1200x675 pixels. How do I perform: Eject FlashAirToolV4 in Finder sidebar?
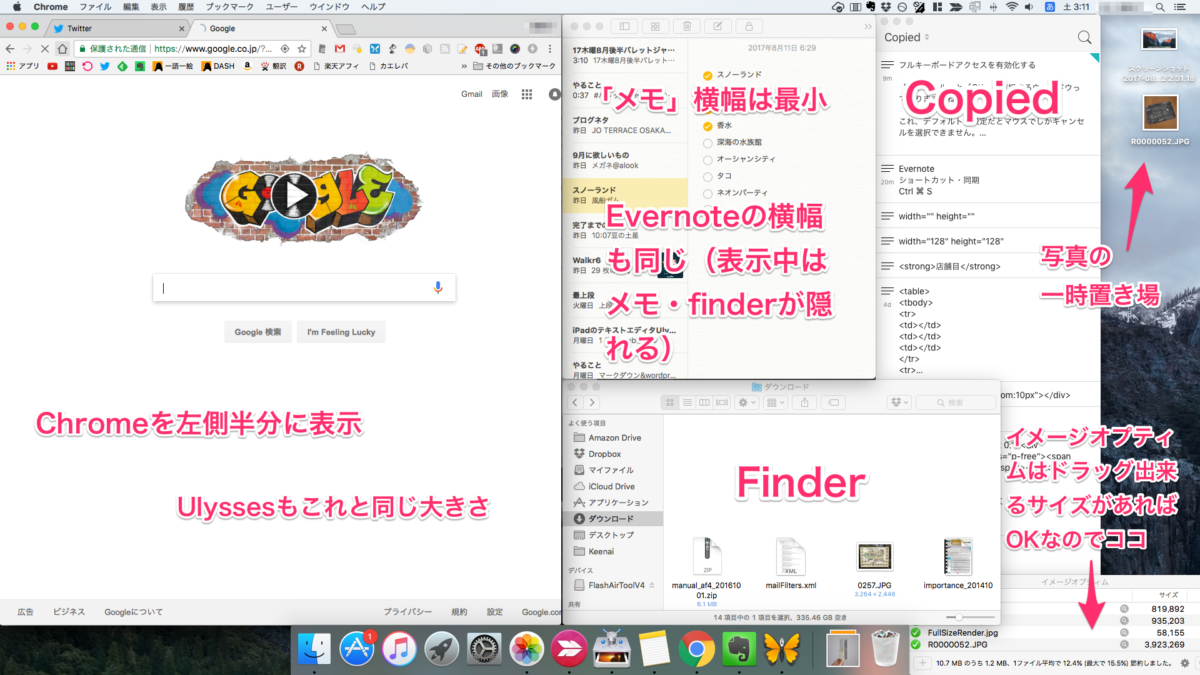pyautogui.click(x=654, y=585)
